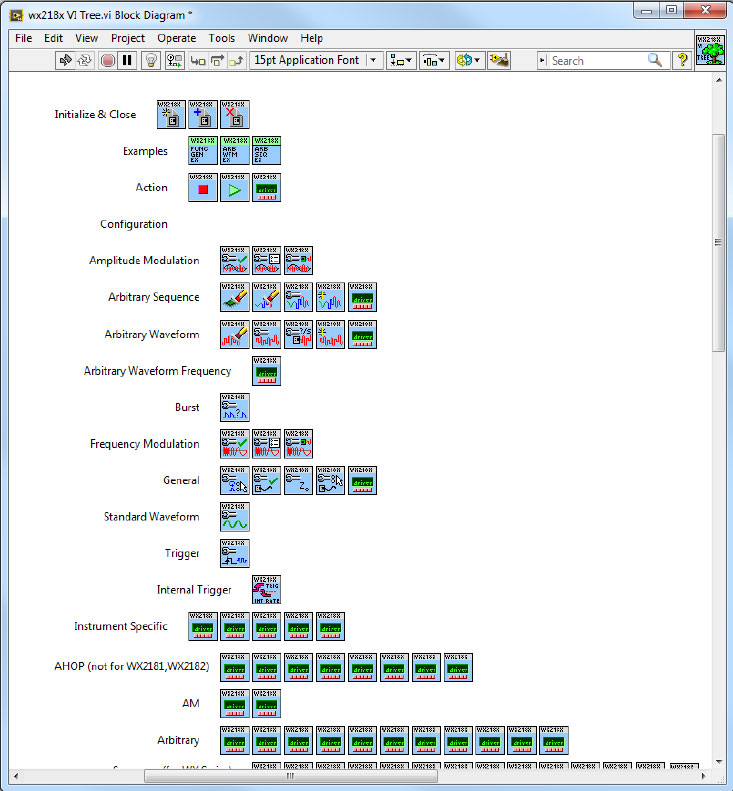Click the Internal Trigger rate VI icon
Screen dimensions: 733x791
[x=266, y=590]
